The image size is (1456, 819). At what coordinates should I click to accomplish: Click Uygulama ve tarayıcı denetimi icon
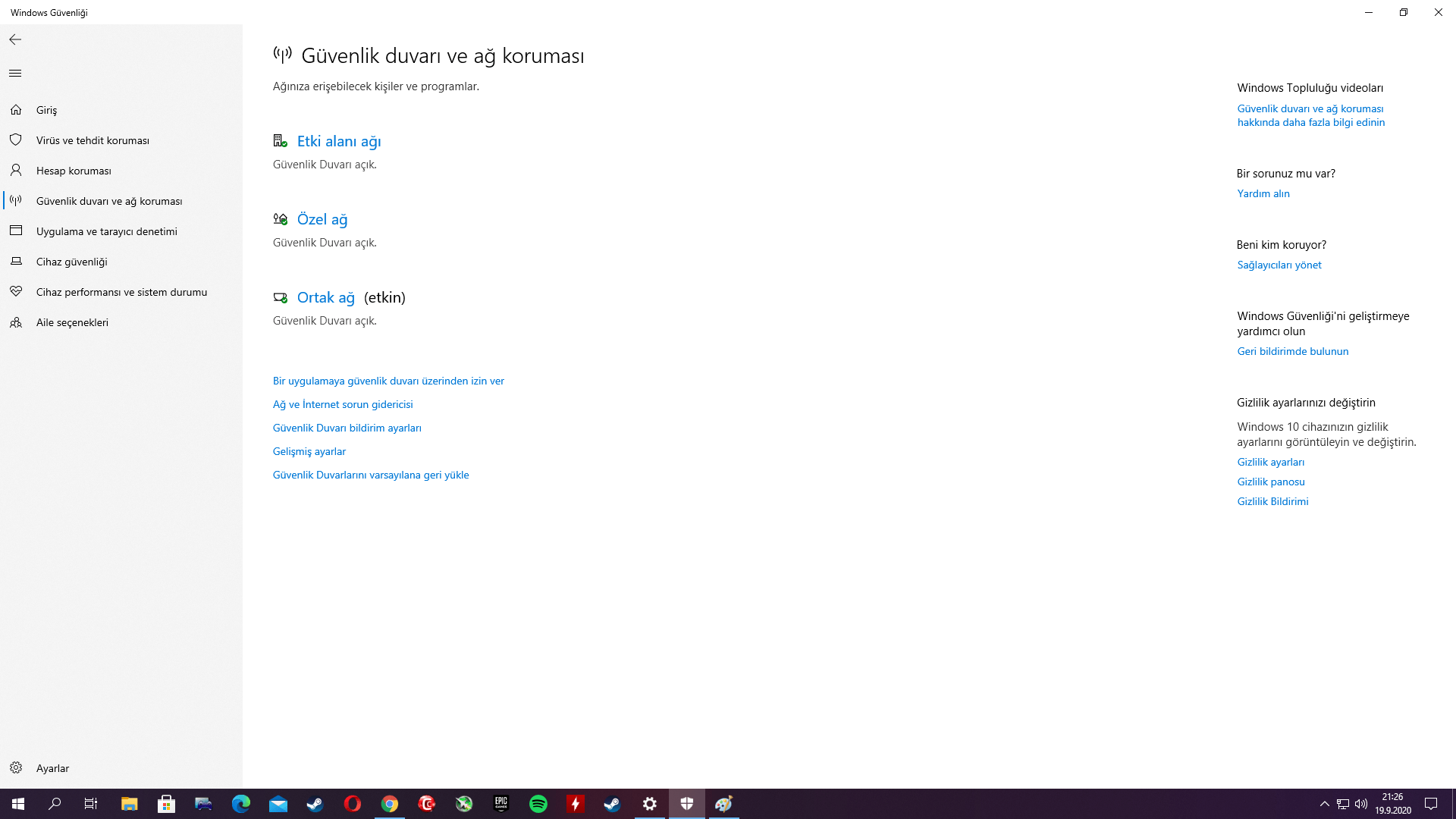(x=16, y=231)
